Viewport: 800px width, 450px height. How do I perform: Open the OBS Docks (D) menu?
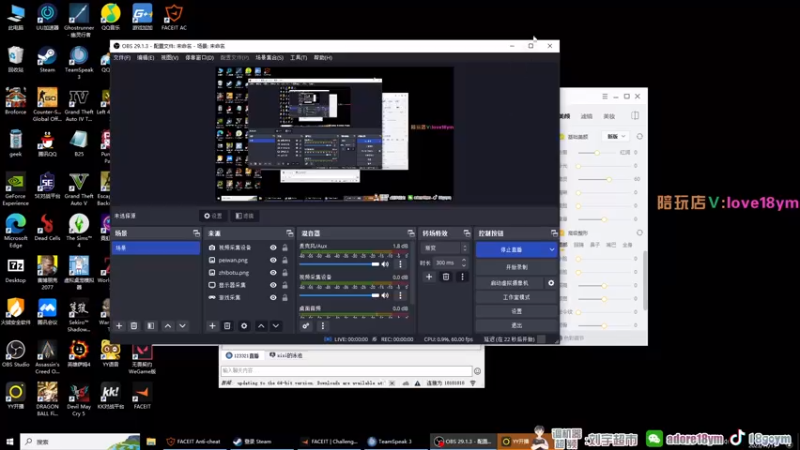(199, 58)
